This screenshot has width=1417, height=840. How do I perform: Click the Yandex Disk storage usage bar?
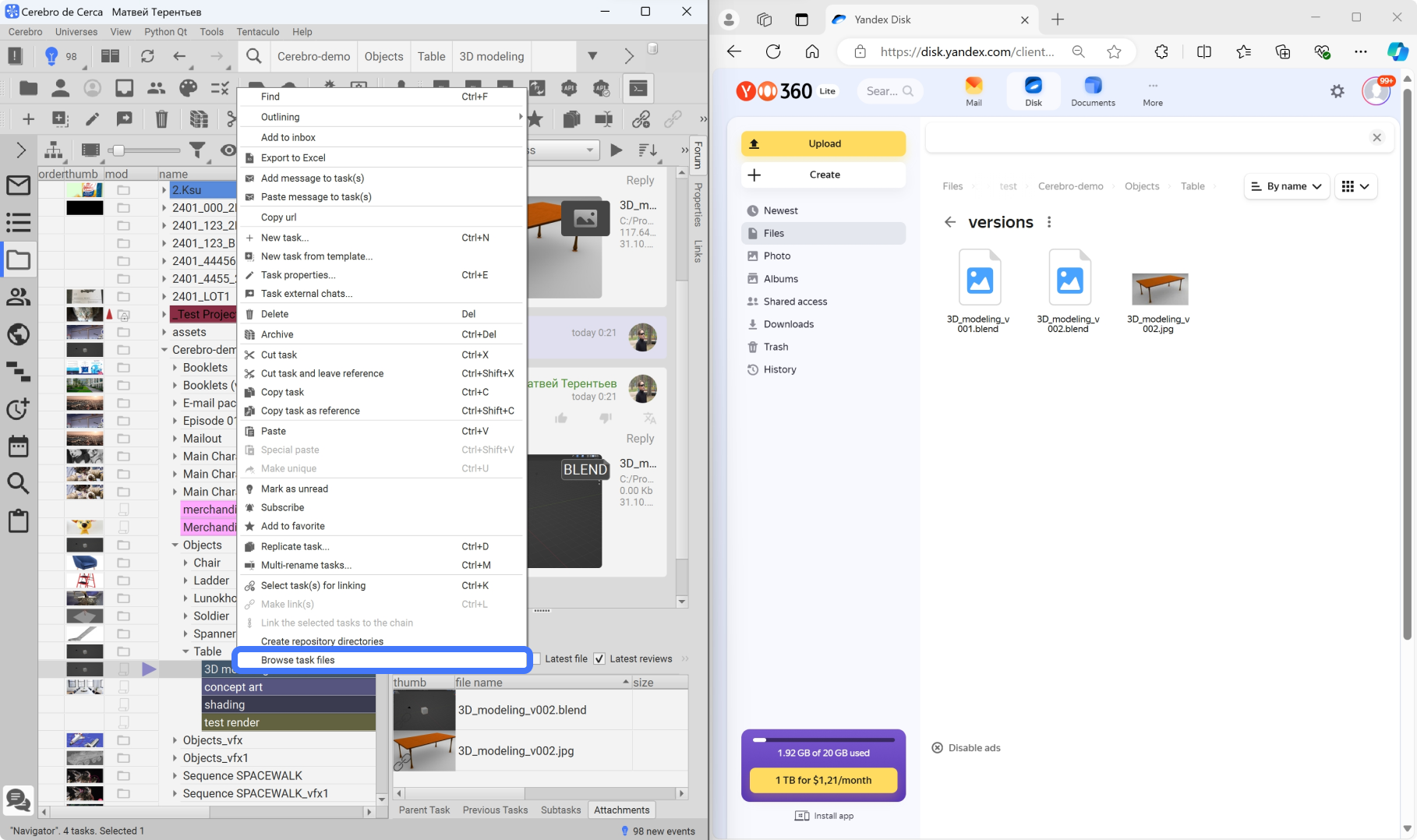tap(823, 739)
